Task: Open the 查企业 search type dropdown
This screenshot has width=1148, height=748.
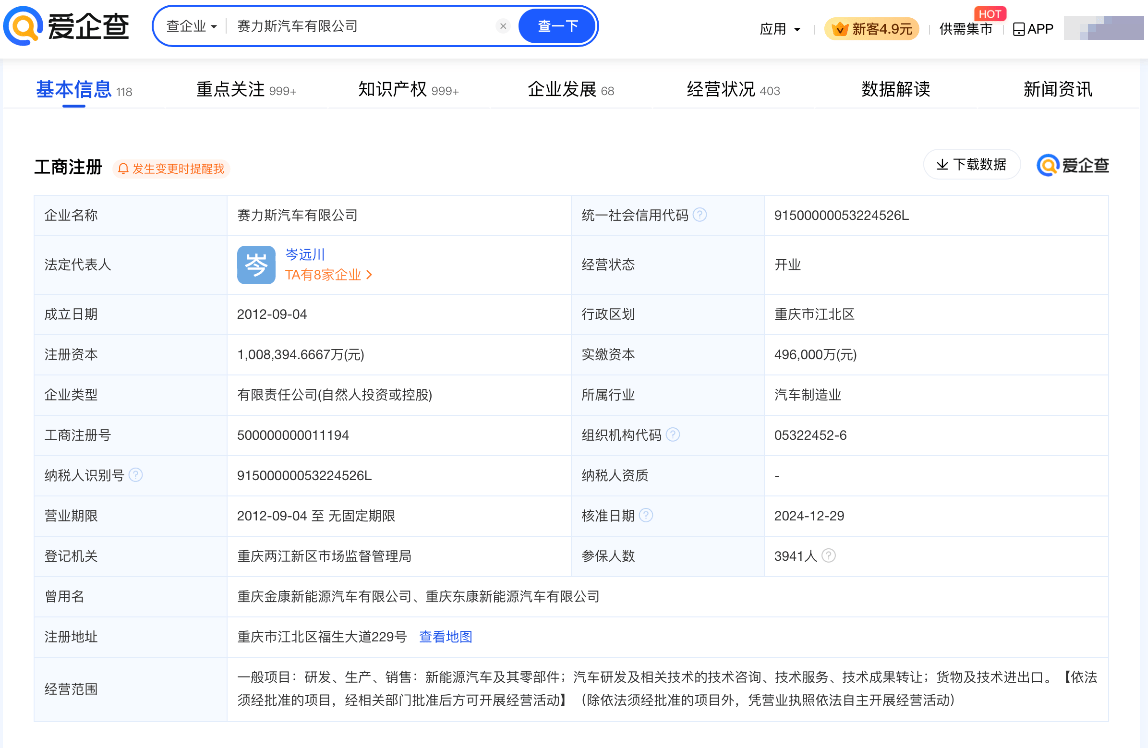Action: click(x=191, y=27)
